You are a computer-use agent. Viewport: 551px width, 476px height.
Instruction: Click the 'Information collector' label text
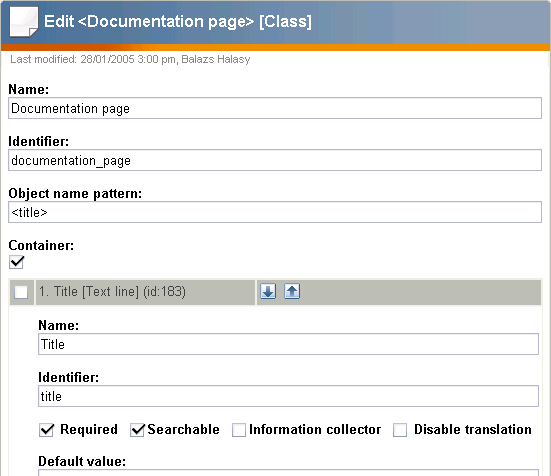pos(315,430)
